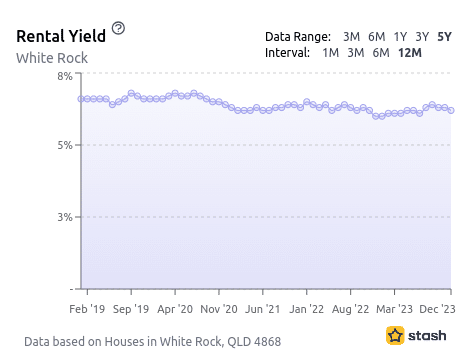
Task: Switch data range to 3Y
Action: 422,37
